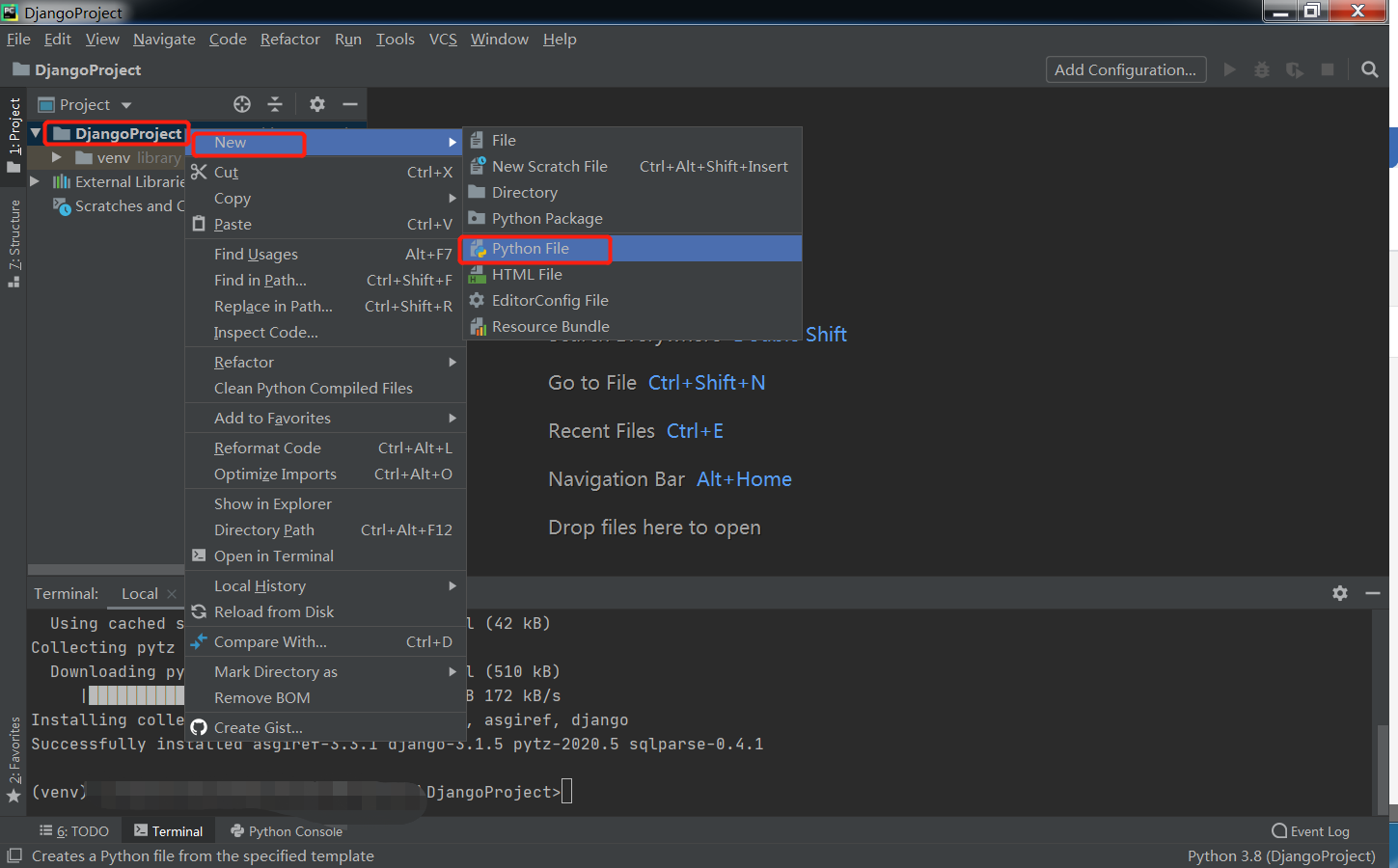Open the VCS menu

click(443, 39)
